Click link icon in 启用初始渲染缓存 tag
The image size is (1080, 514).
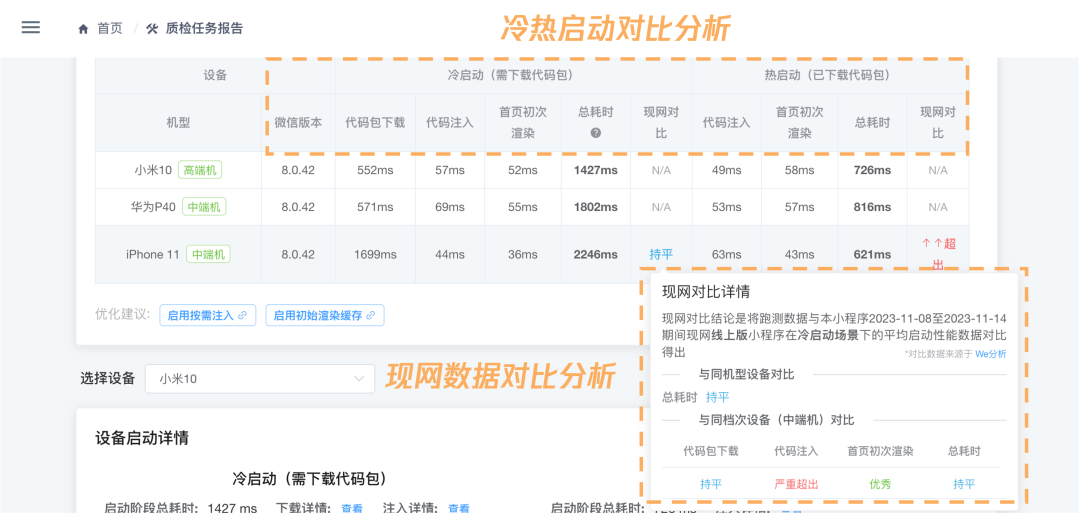point(371,316)
